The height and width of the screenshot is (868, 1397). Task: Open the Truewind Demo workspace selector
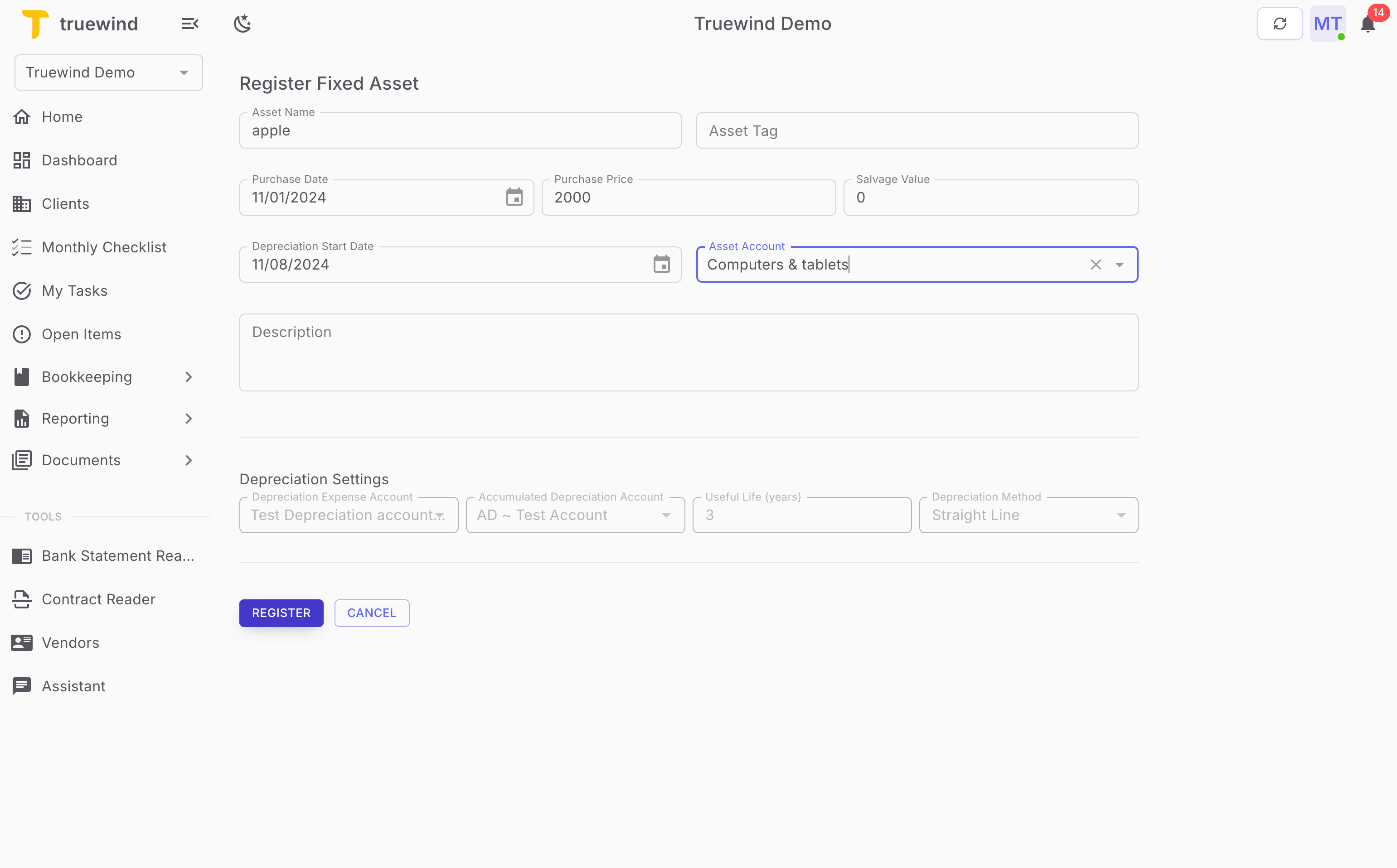(x=108, y=72)
